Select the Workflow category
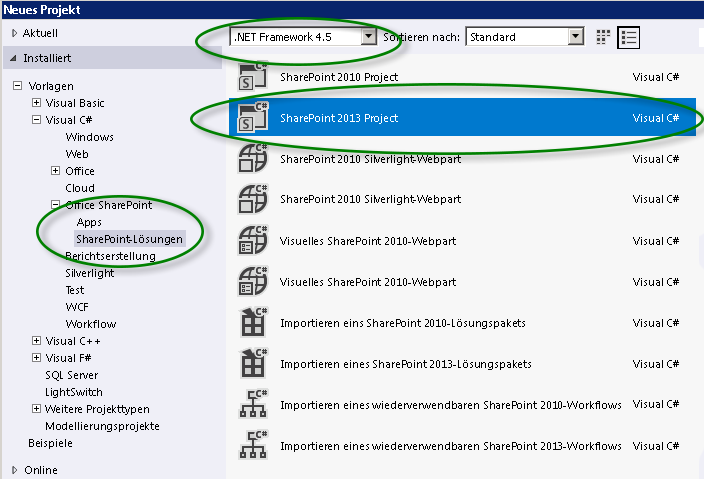The image size is (704, 479). coord(91,324)
